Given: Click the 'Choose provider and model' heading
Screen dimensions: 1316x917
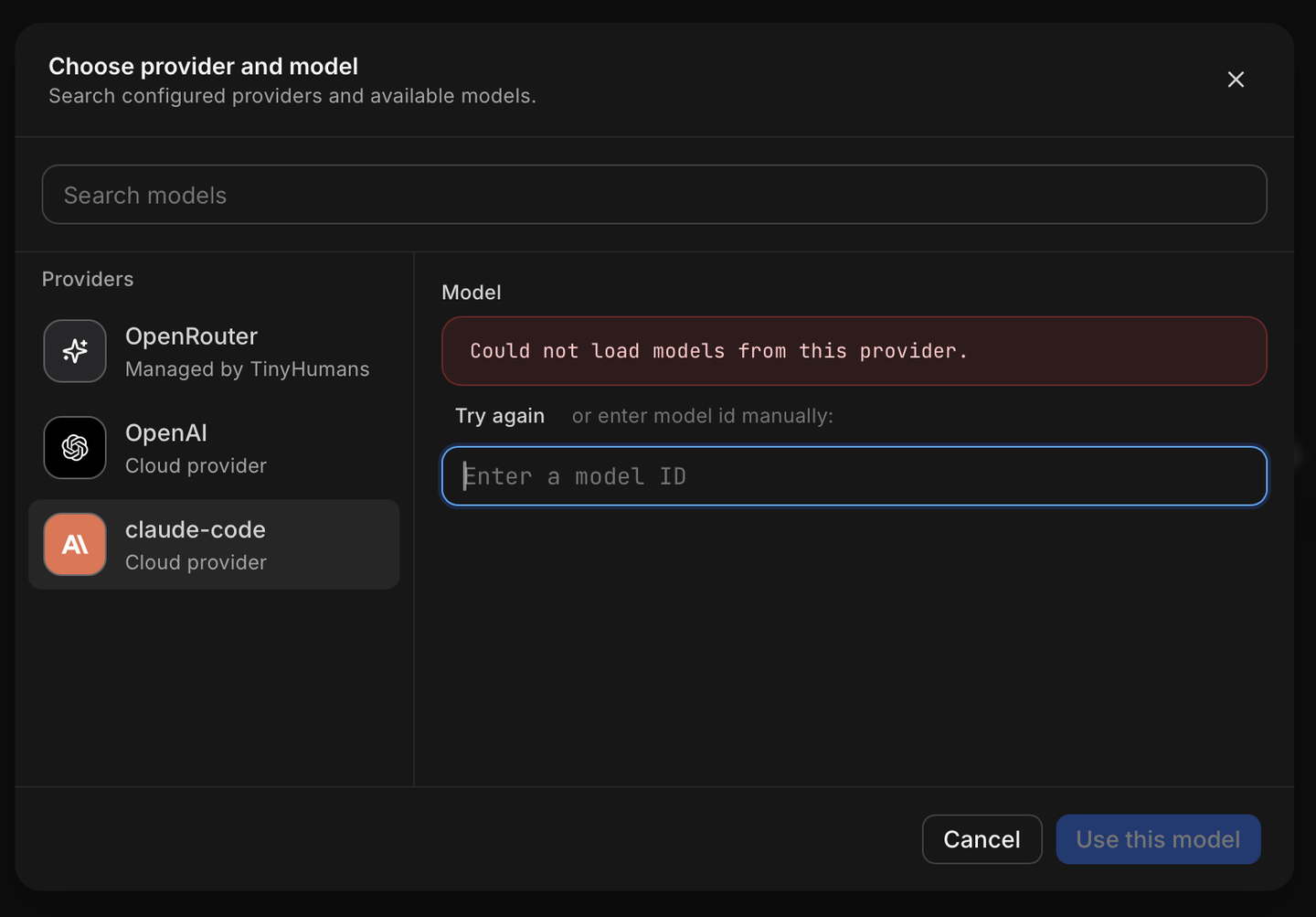Looking at the screenshot, I should click(x=203, y=67).
